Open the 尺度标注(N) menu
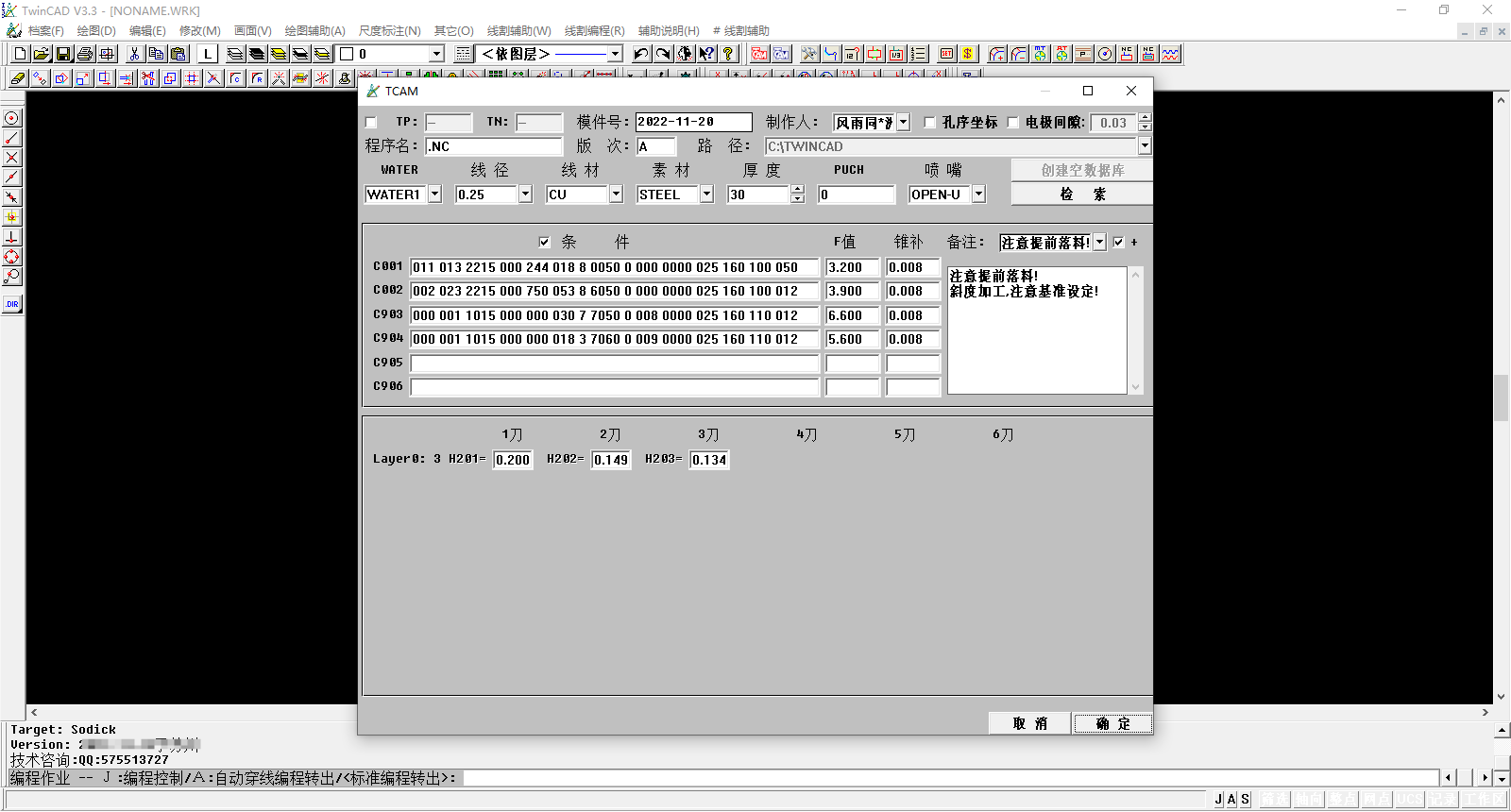 coord(389,31)
